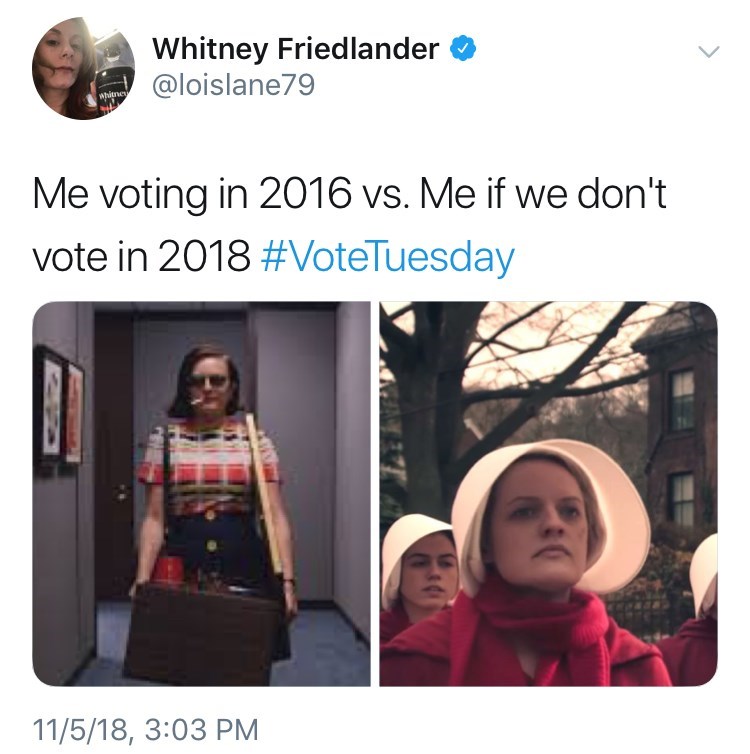Go to the @loislane79 handle
This screenshot has width=750, height=754.
tap(232, 86)
